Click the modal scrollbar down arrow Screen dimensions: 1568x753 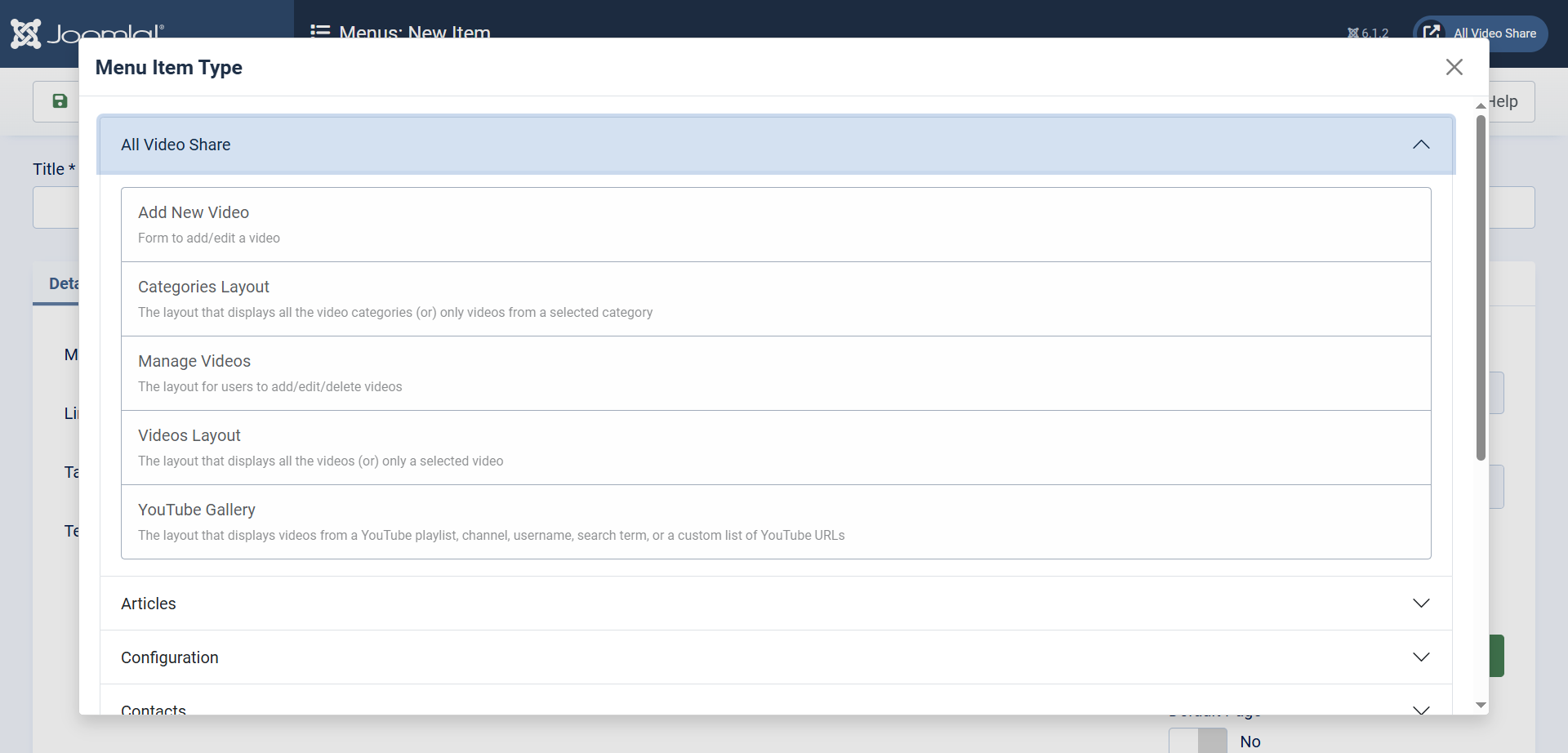[x=1481, y=705]
